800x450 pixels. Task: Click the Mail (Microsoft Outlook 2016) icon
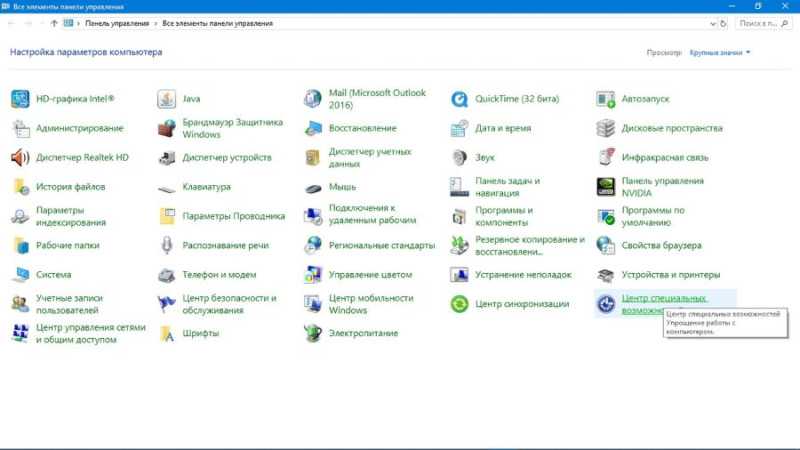[313, 99]
